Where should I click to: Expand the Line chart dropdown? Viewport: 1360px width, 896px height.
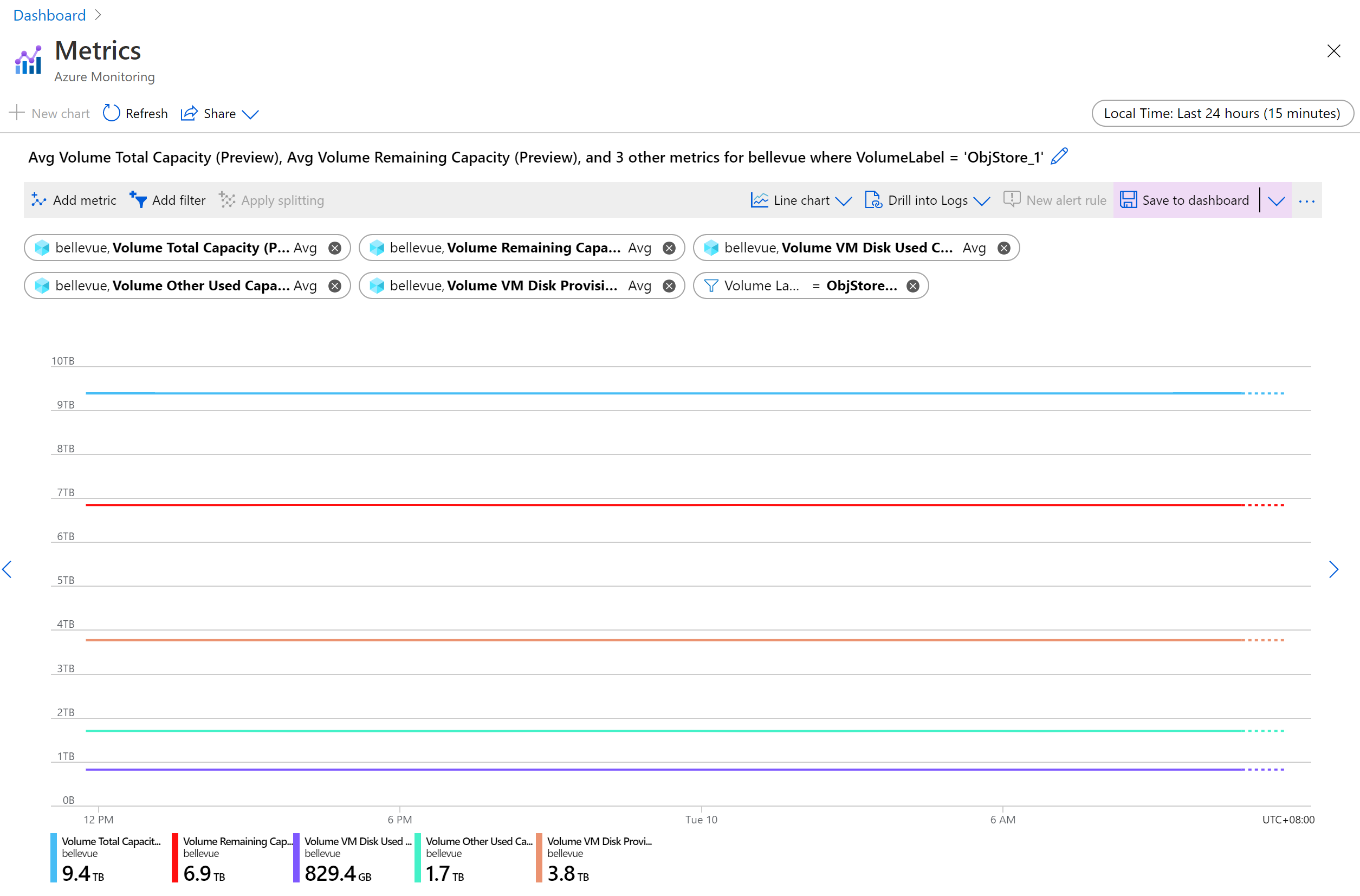click(843, 200)
